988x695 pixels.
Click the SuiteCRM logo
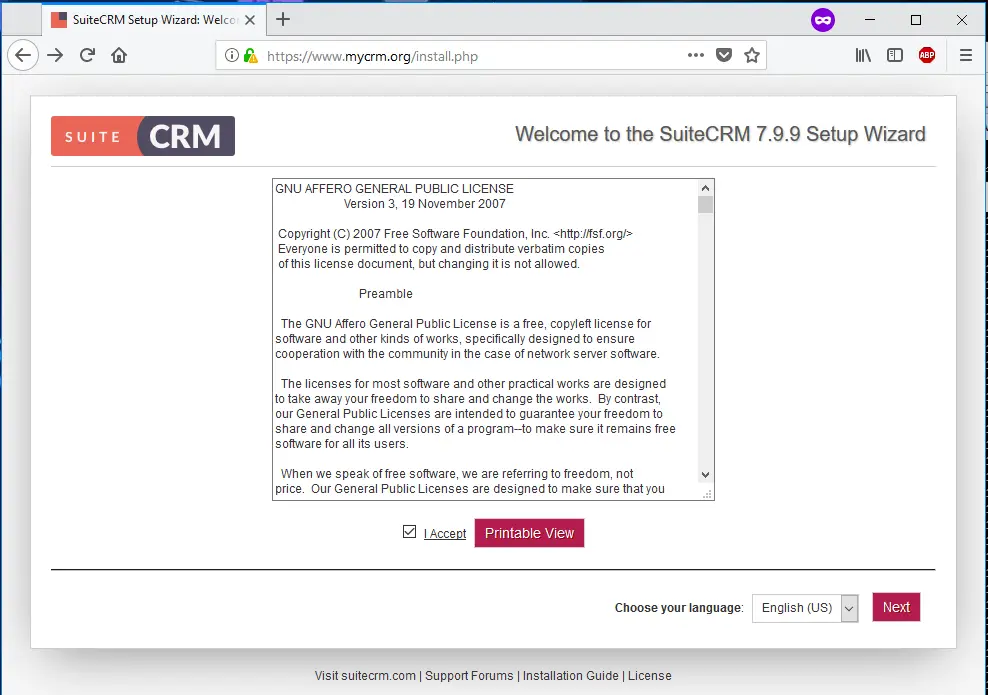(x=143, y=136)
